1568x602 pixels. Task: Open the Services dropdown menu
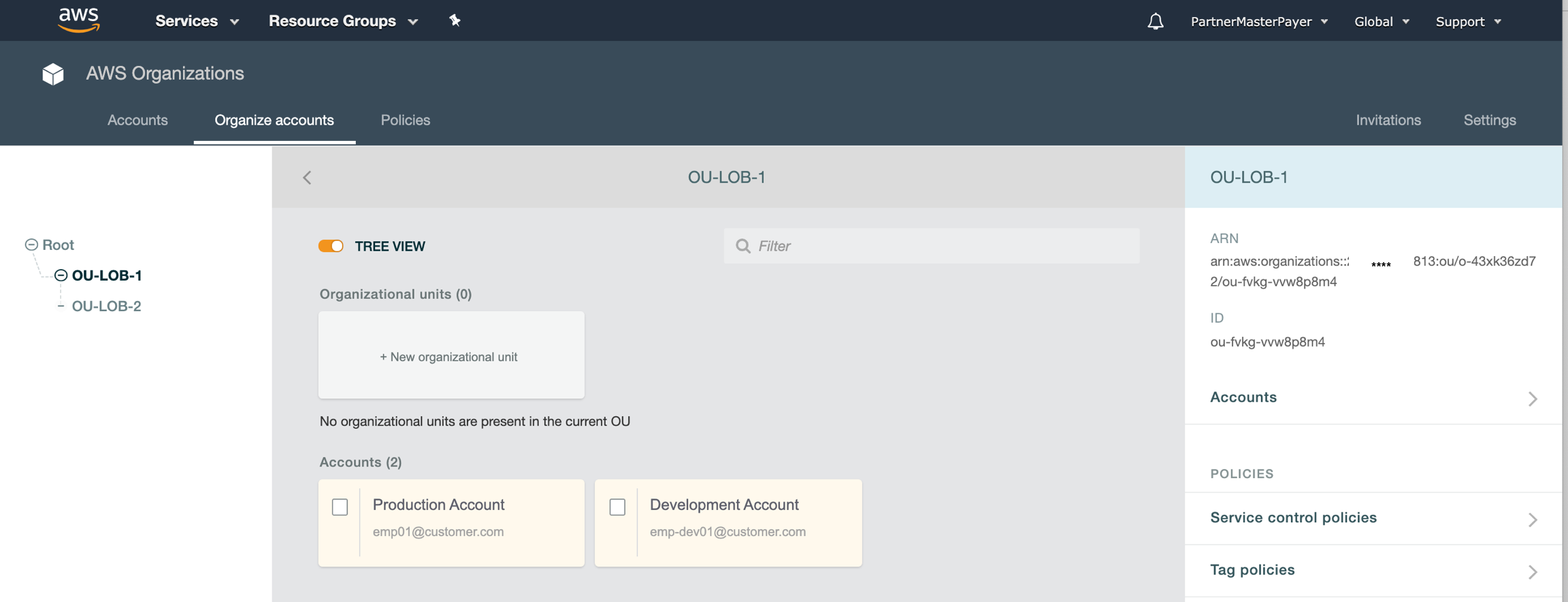(x=197, y=21)
